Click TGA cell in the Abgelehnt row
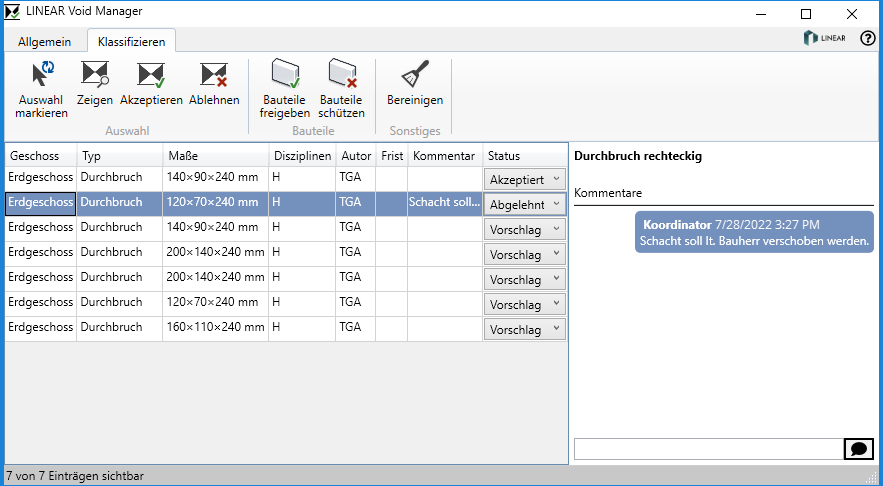This screenshot has height=486, width=883. pyautogui.click(x=356, y=203)
